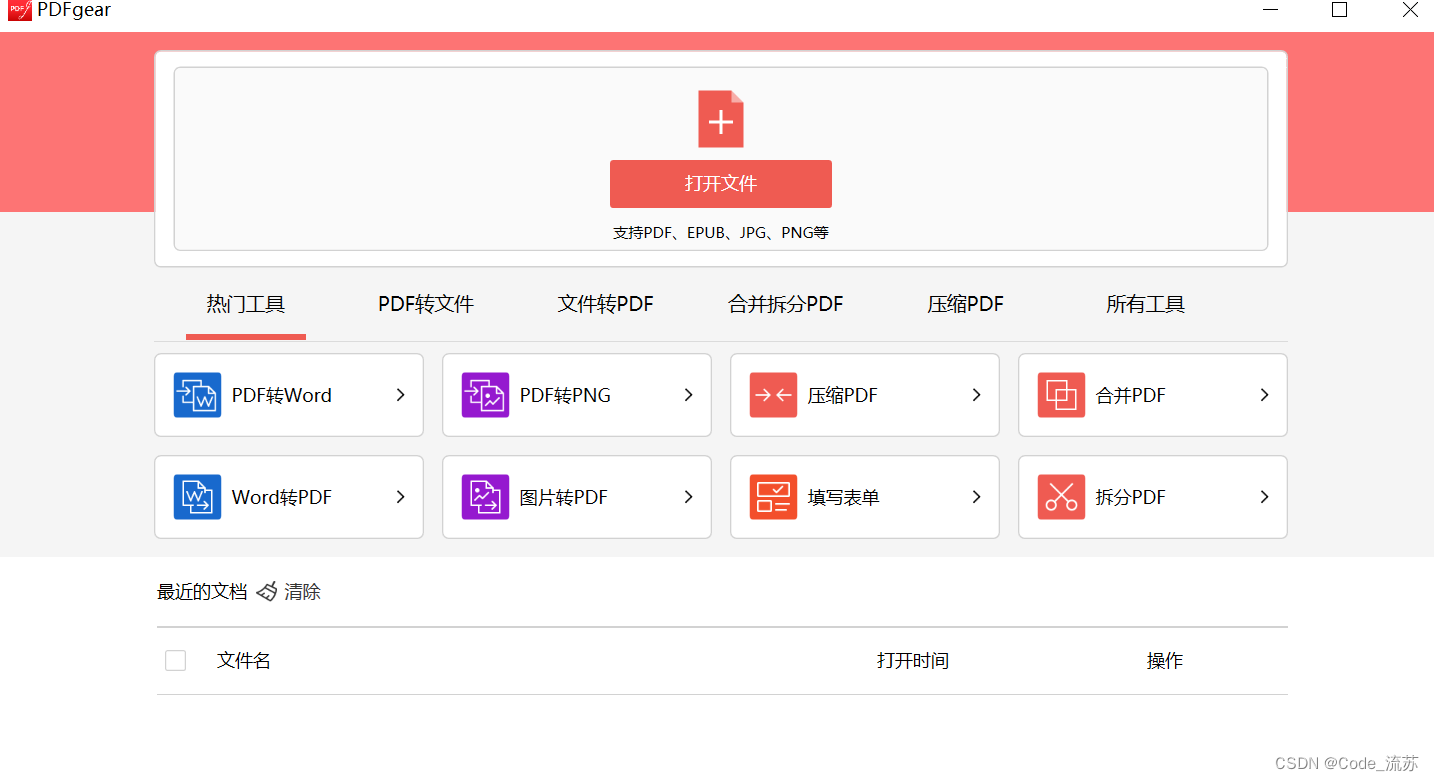Switch to the 文件转PDF tab

tap(605, 304)
